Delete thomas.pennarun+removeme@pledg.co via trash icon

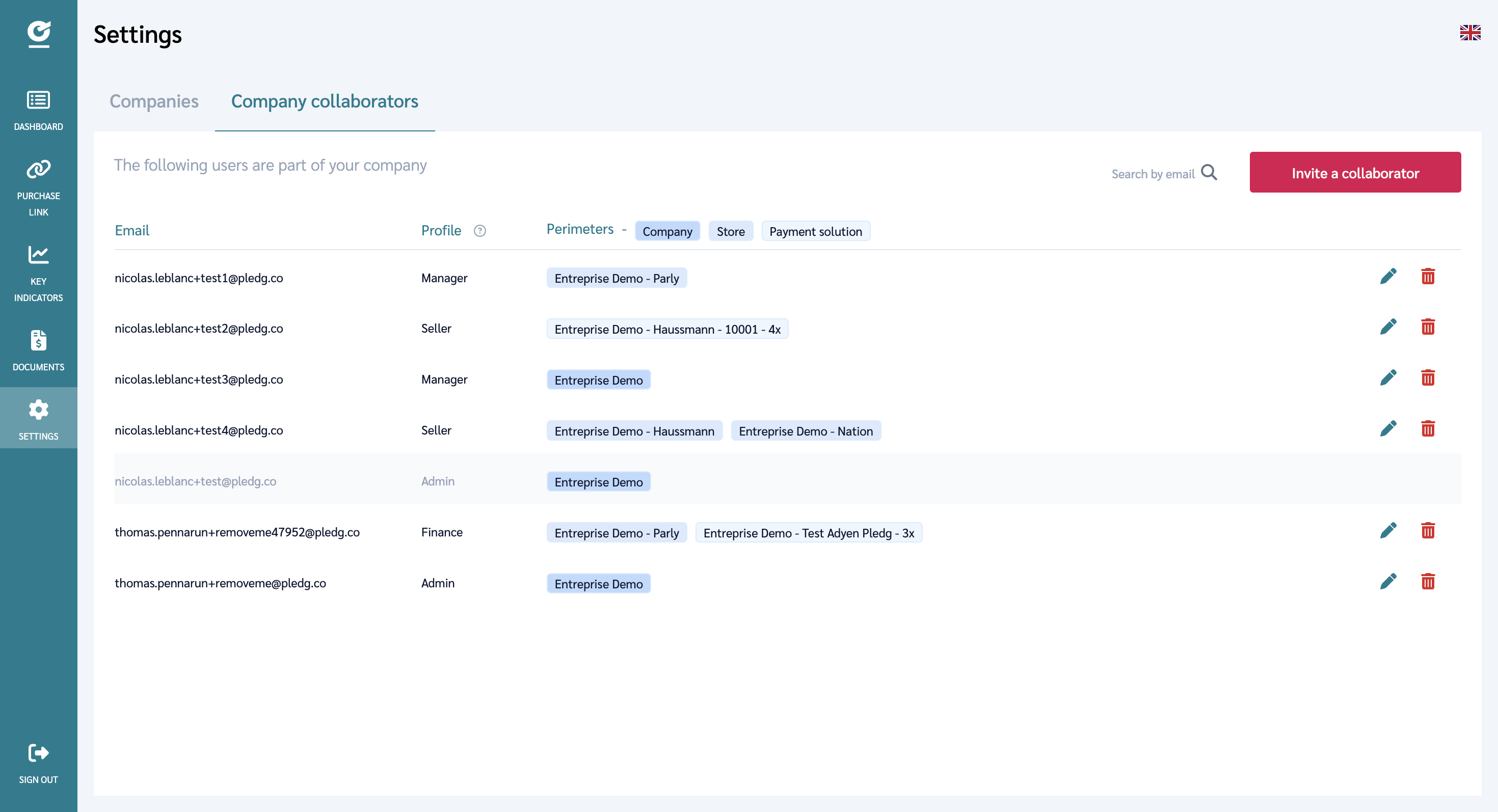click(x=1429, y=581)
